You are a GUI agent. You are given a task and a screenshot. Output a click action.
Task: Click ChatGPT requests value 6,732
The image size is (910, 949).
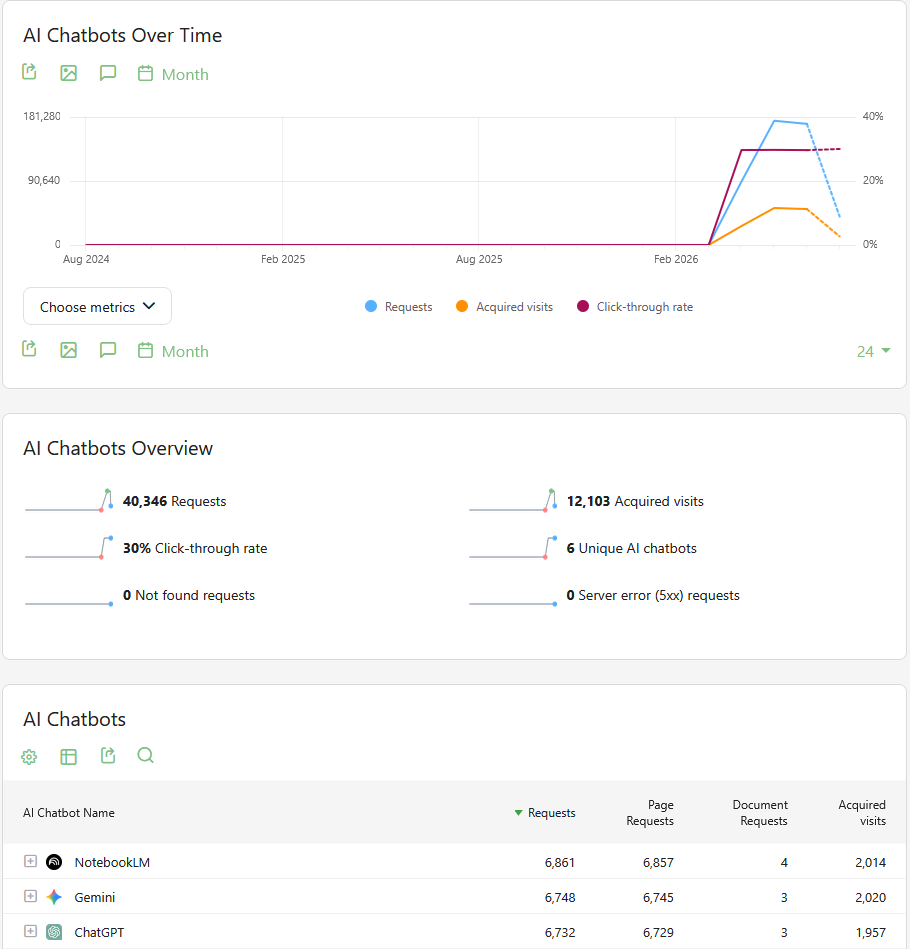coord(560,933)
